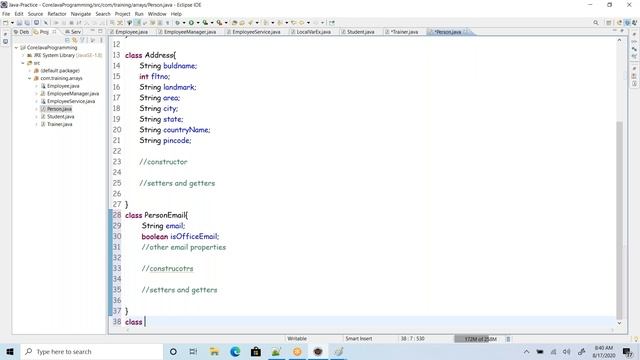Open the Search menu
640x360 pixels.
(x=103, y=14)
